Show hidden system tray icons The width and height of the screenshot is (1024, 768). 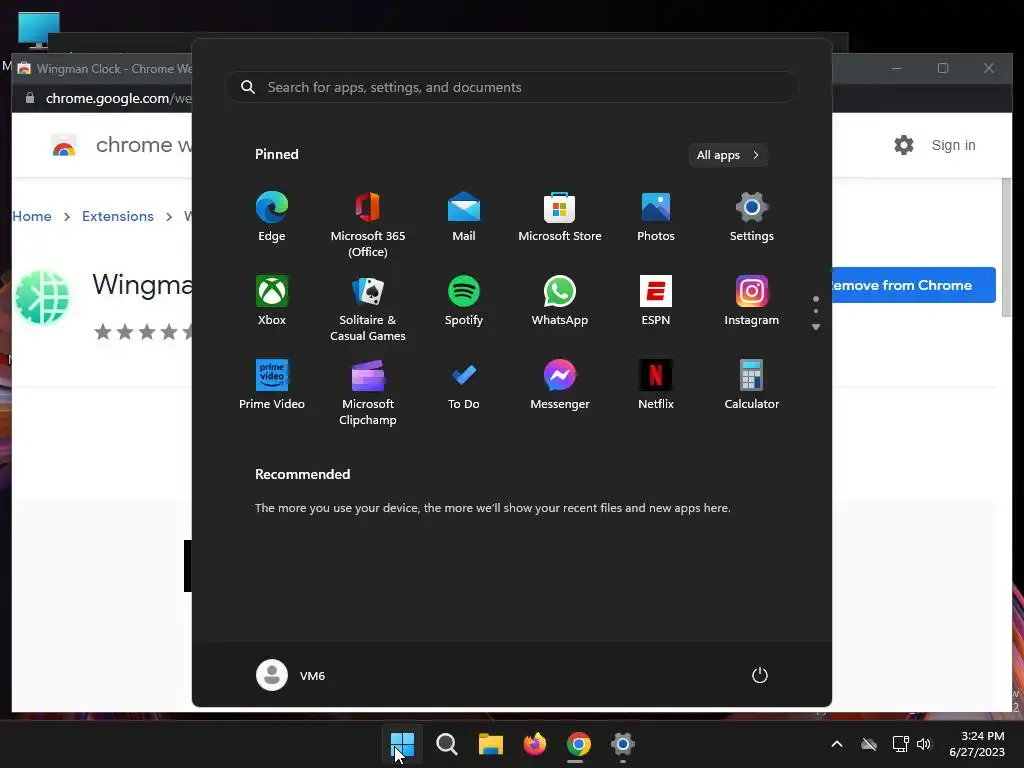pyautogui.click(x=837, y=744)
